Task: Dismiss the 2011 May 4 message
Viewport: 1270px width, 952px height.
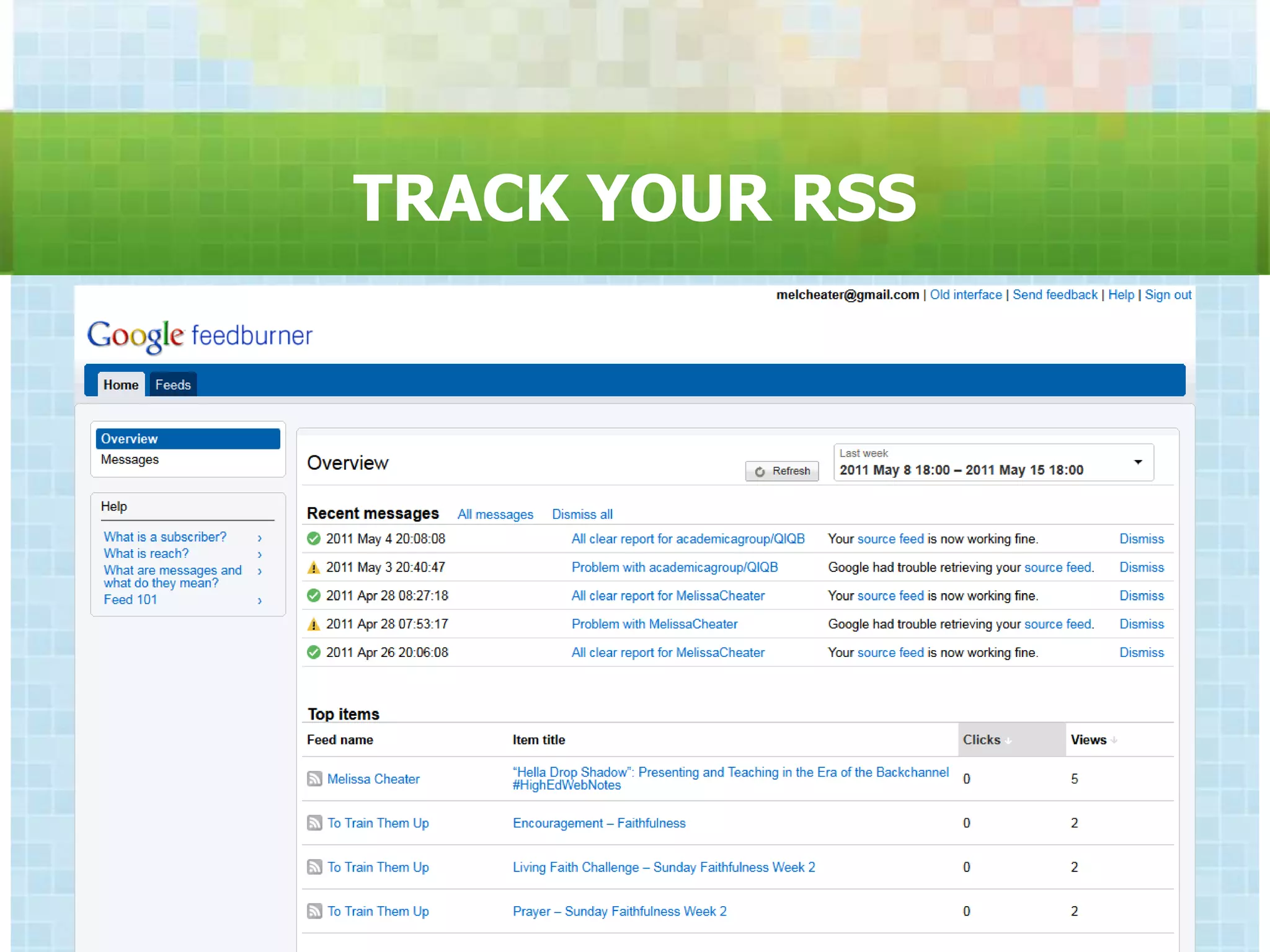Action: click(1142, 539)
